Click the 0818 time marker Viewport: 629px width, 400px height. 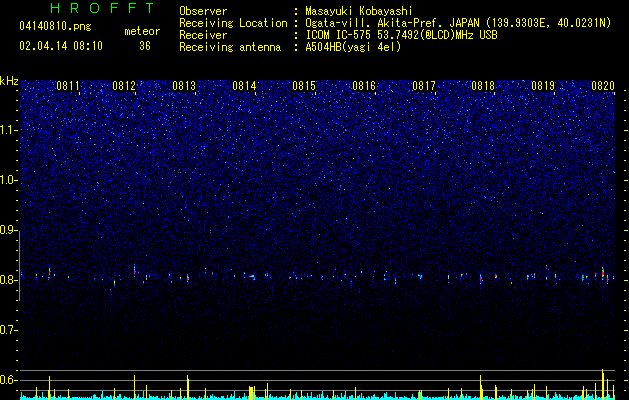pos(483,86)
